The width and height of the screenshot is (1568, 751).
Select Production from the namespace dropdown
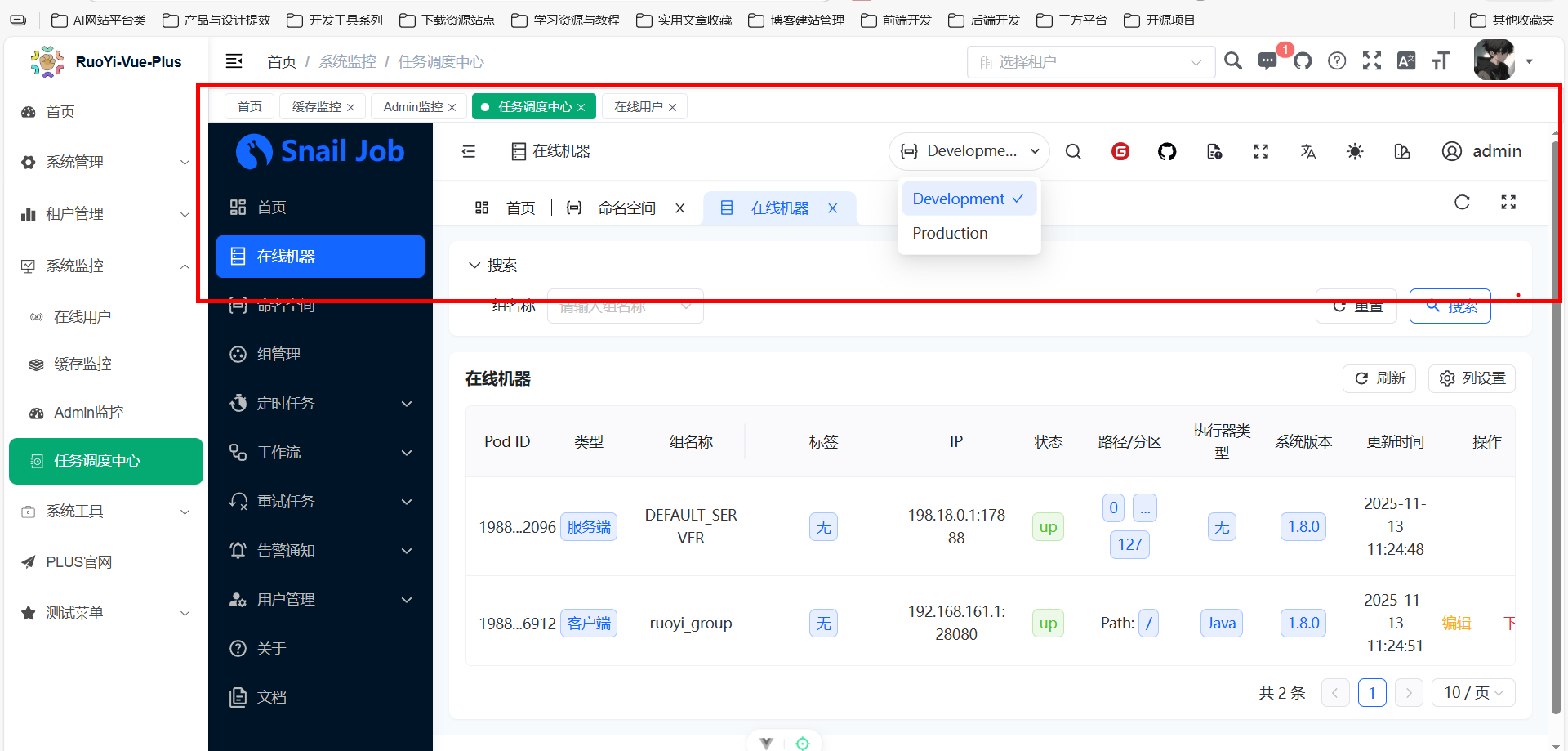click(950, 234)
